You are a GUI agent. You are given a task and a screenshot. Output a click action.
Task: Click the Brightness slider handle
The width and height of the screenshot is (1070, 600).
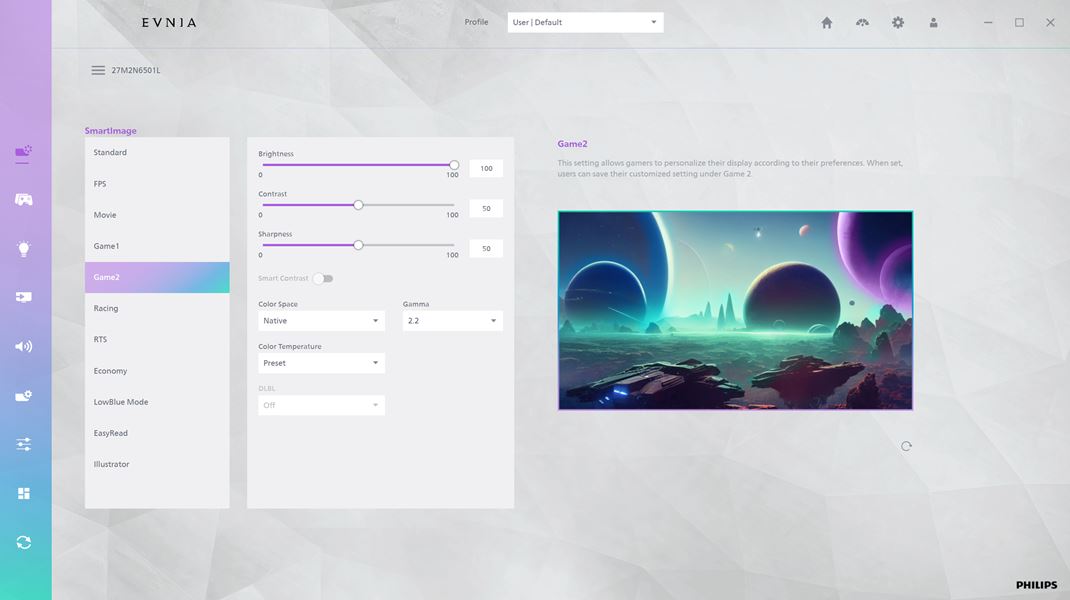[x=454, y=165]
